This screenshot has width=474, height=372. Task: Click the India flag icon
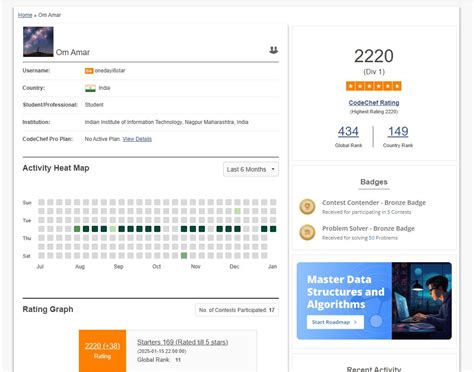(x=90, y=88)
